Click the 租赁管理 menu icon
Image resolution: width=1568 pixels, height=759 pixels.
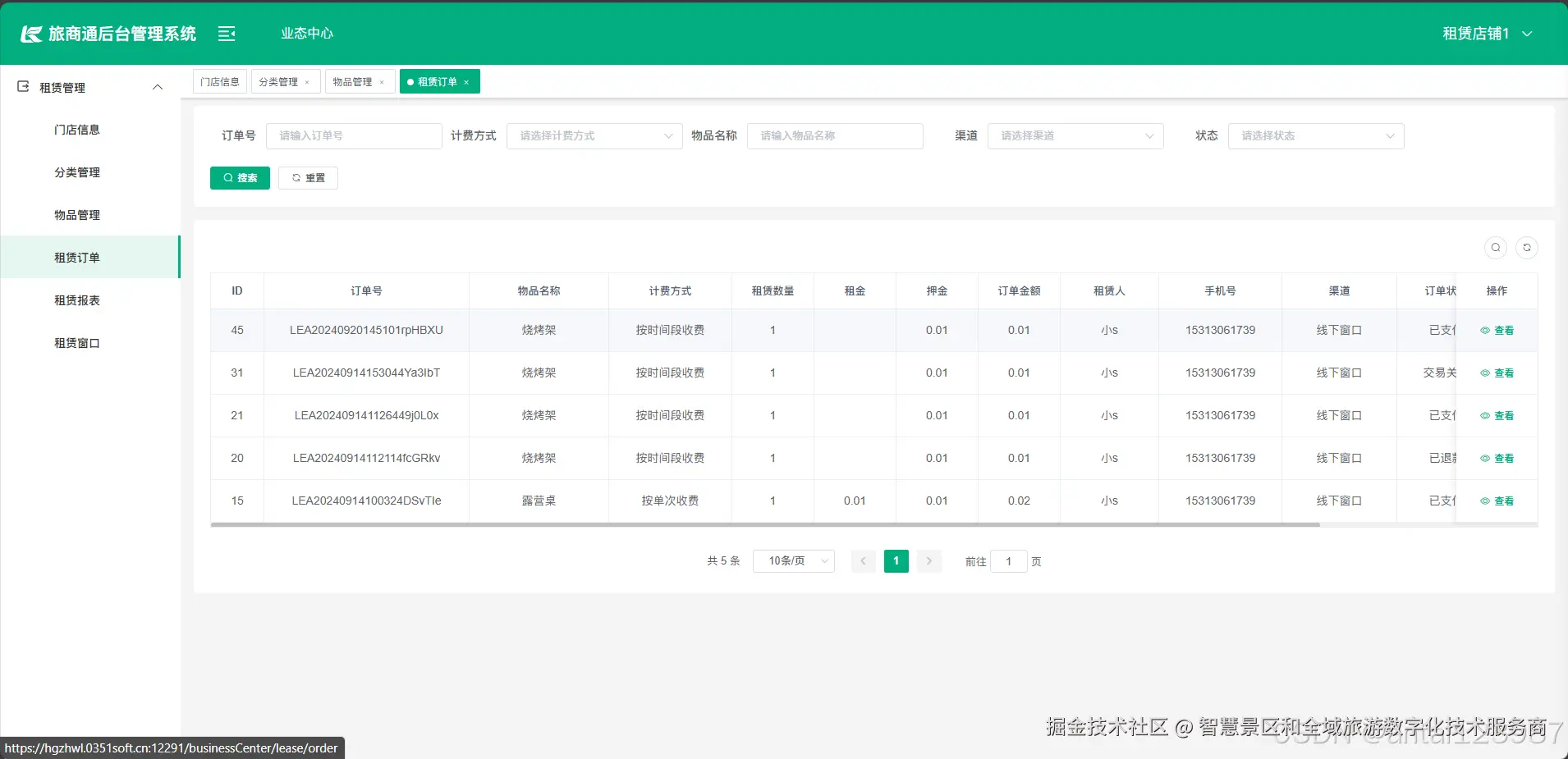click(x=23, y=87)
